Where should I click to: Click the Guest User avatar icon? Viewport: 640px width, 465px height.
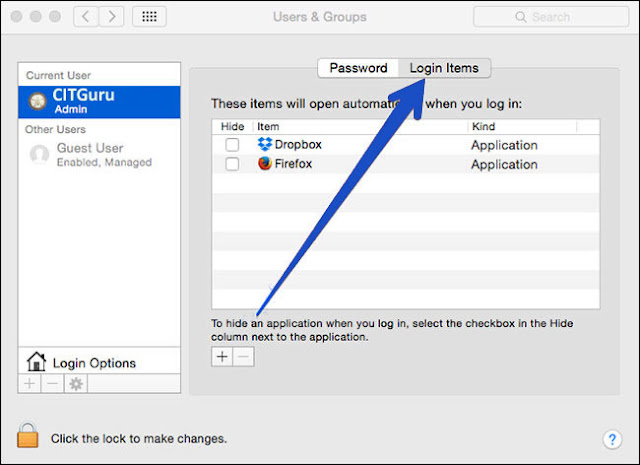[x=39, y=154]
